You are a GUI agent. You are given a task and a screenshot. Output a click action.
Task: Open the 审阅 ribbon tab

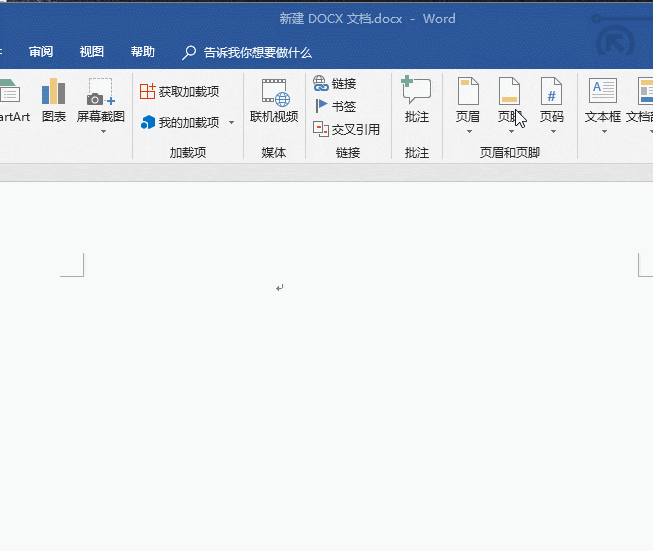pos(41,52)
